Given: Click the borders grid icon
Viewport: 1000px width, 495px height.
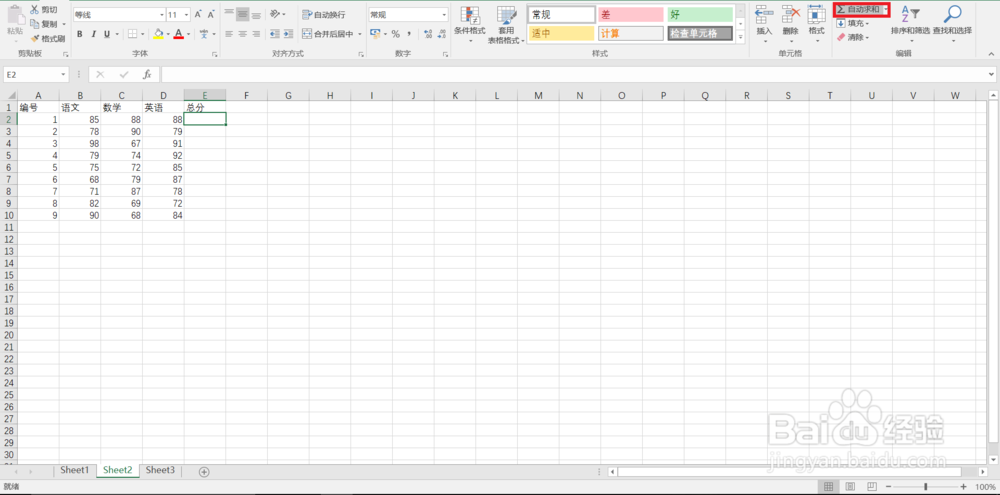Looking at the screenshot, I should point(132,34).
